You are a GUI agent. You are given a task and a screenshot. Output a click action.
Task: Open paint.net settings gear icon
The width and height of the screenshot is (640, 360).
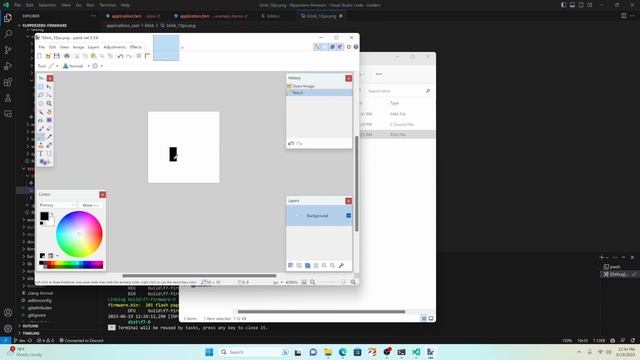[x=349, y=47]
